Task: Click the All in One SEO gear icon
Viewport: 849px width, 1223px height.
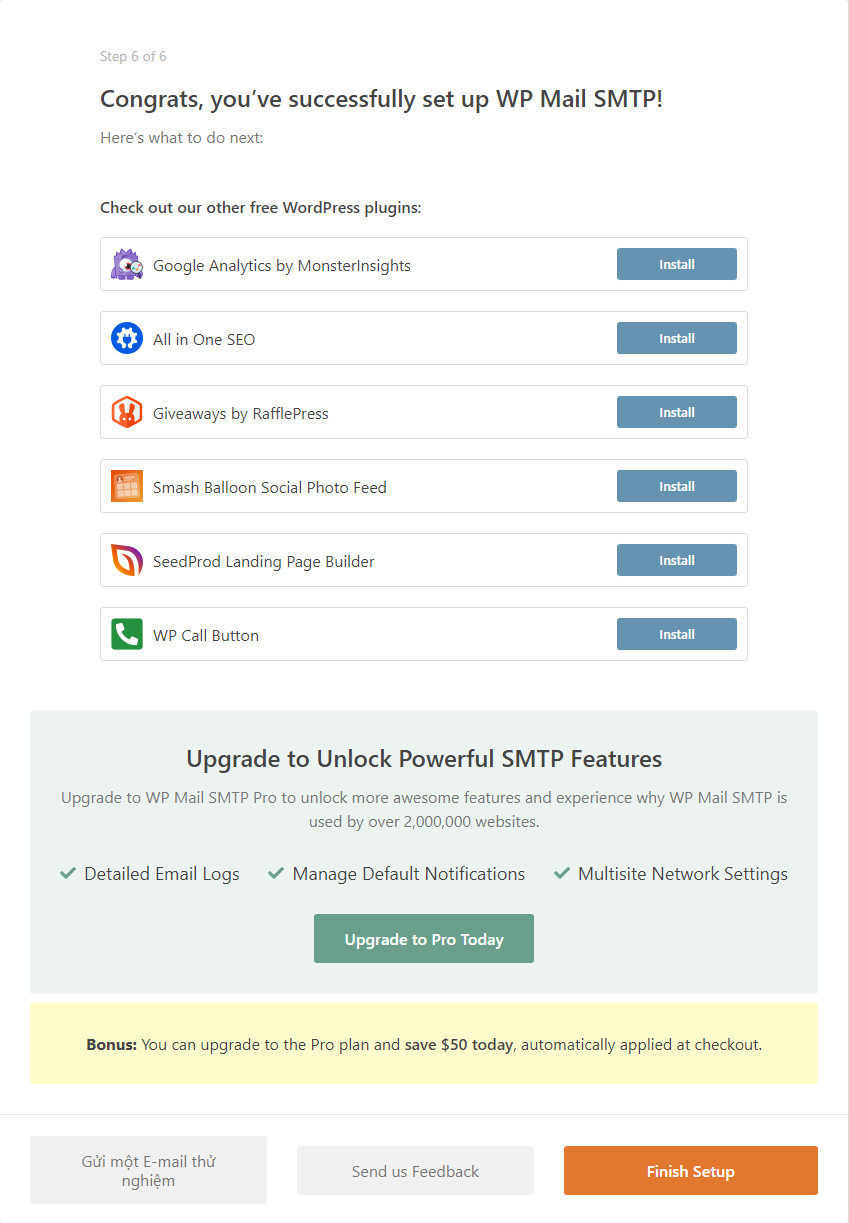Action: tap(127, 339)
